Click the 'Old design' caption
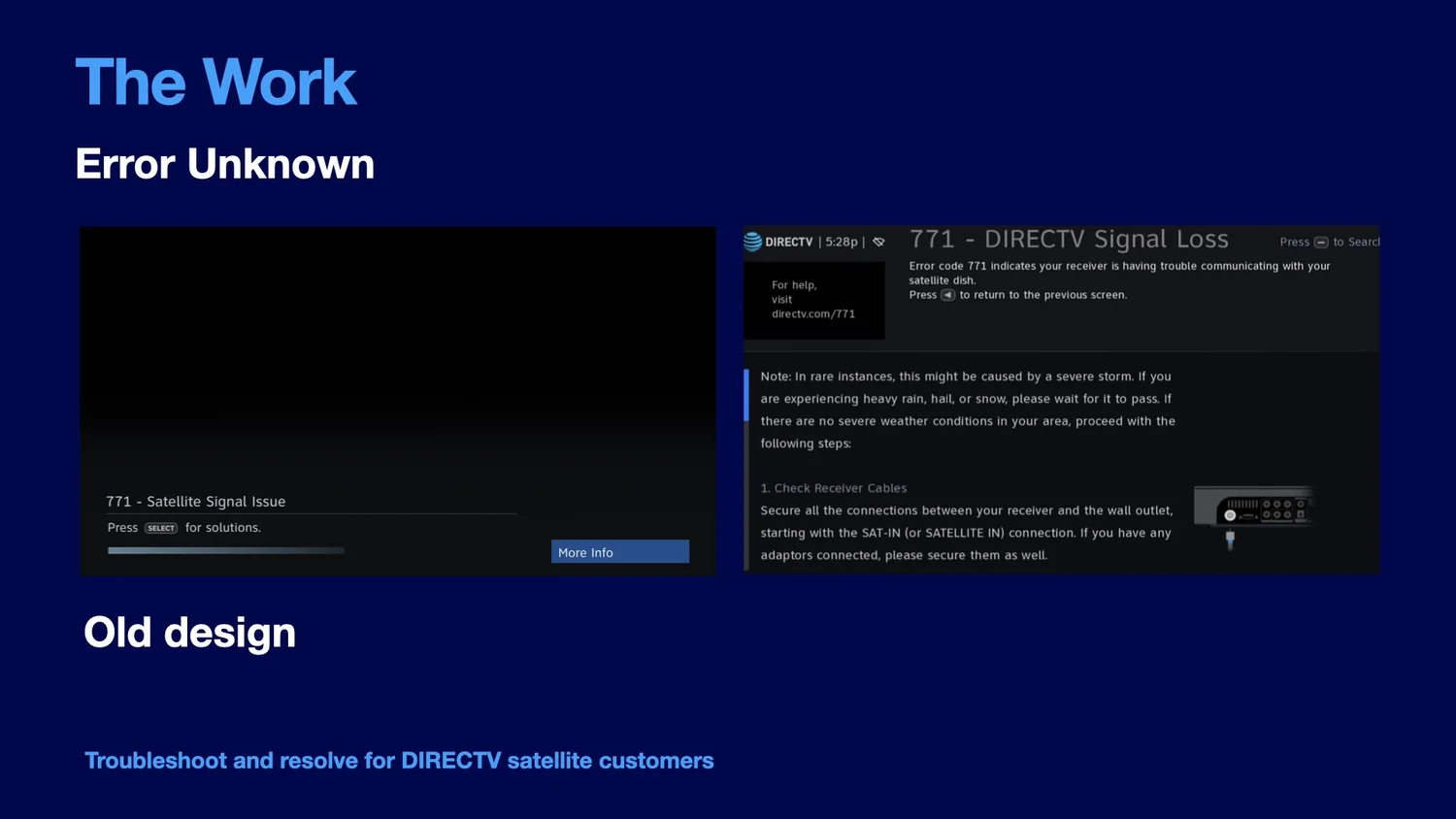This screenshot has width=1456, height=819. pos(190,633)
